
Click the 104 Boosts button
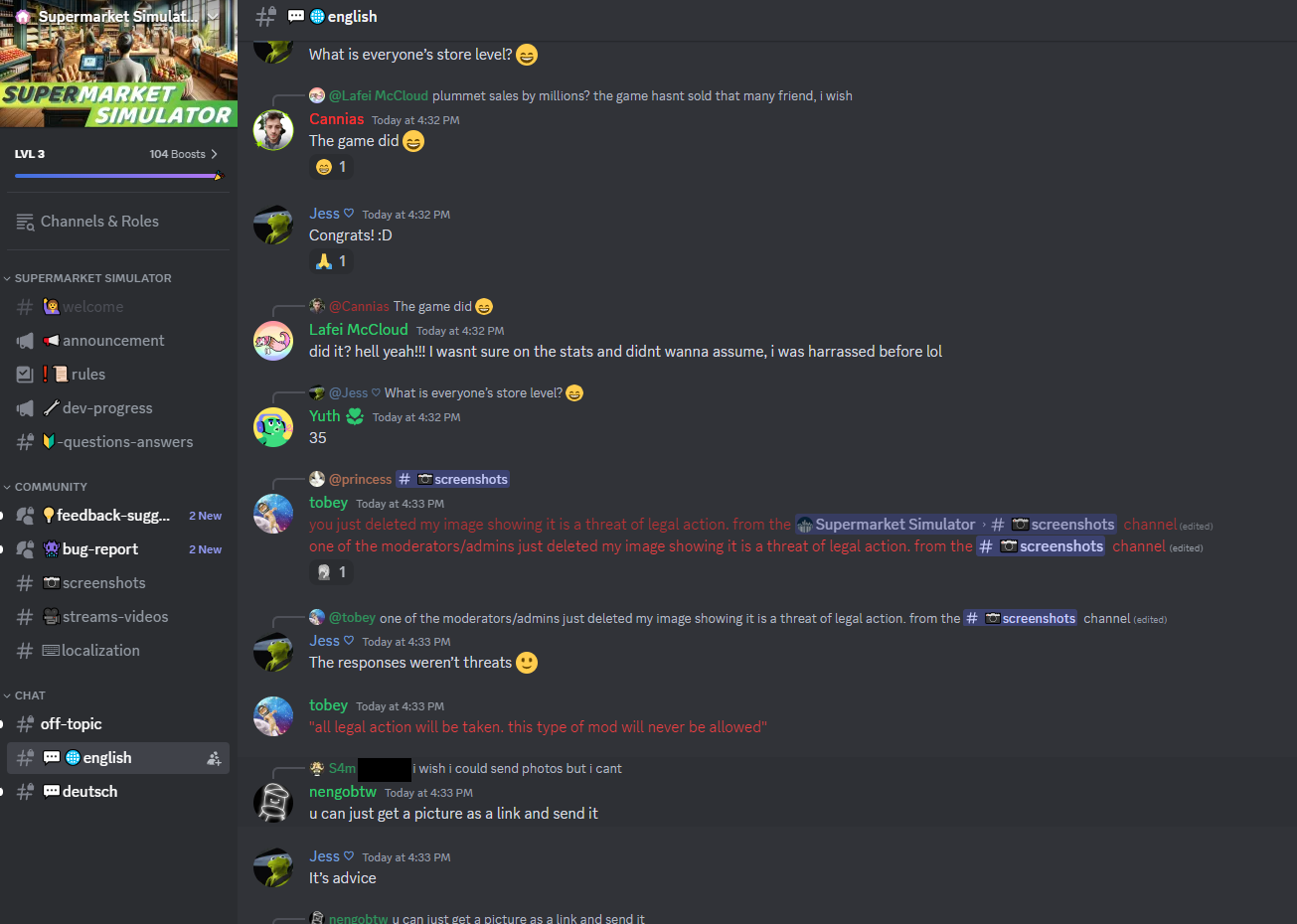[184, 154]
